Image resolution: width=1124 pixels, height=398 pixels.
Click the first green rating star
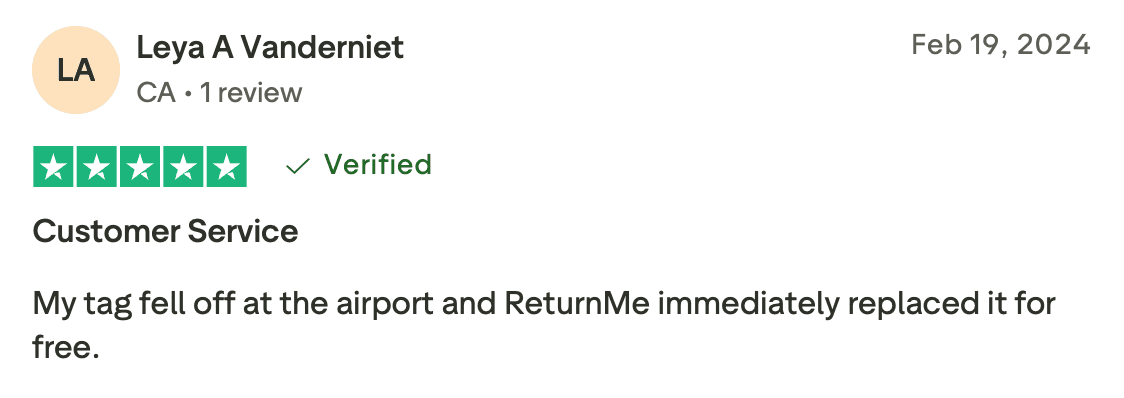click(x=53, y=166)
